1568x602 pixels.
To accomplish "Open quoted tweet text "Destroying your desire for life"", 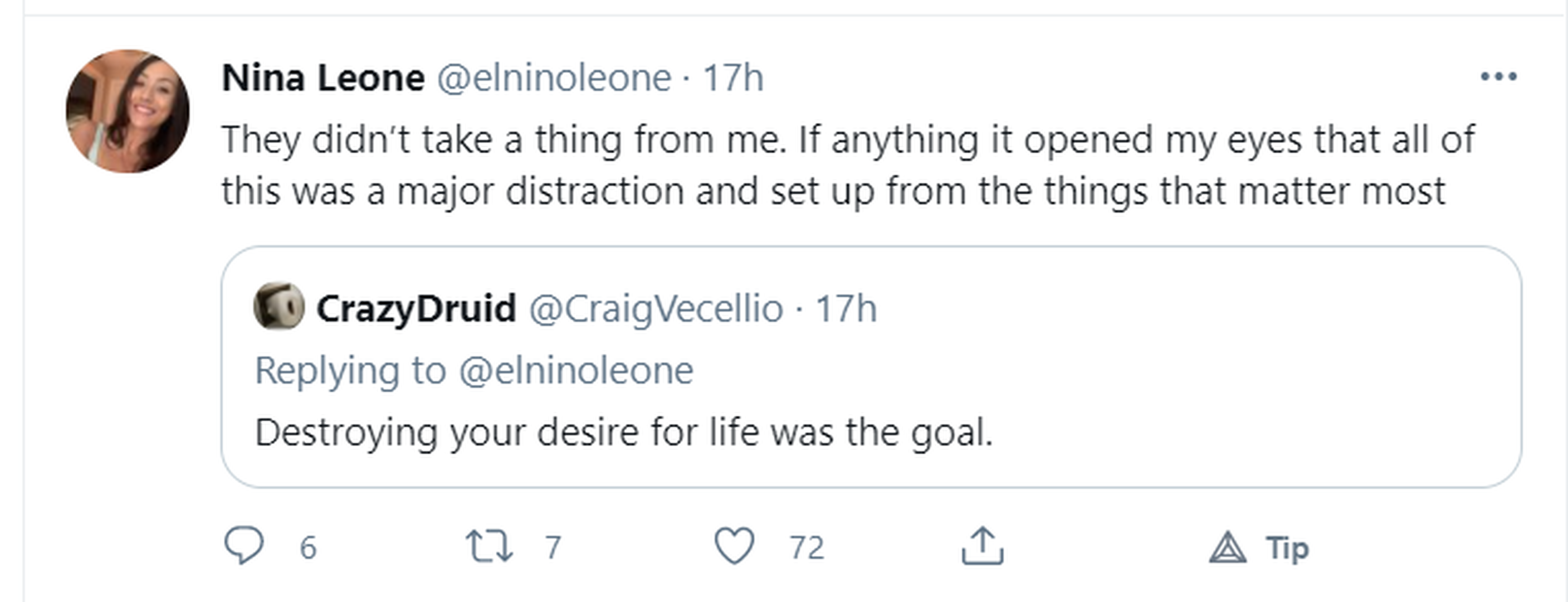I will [623, 433].
